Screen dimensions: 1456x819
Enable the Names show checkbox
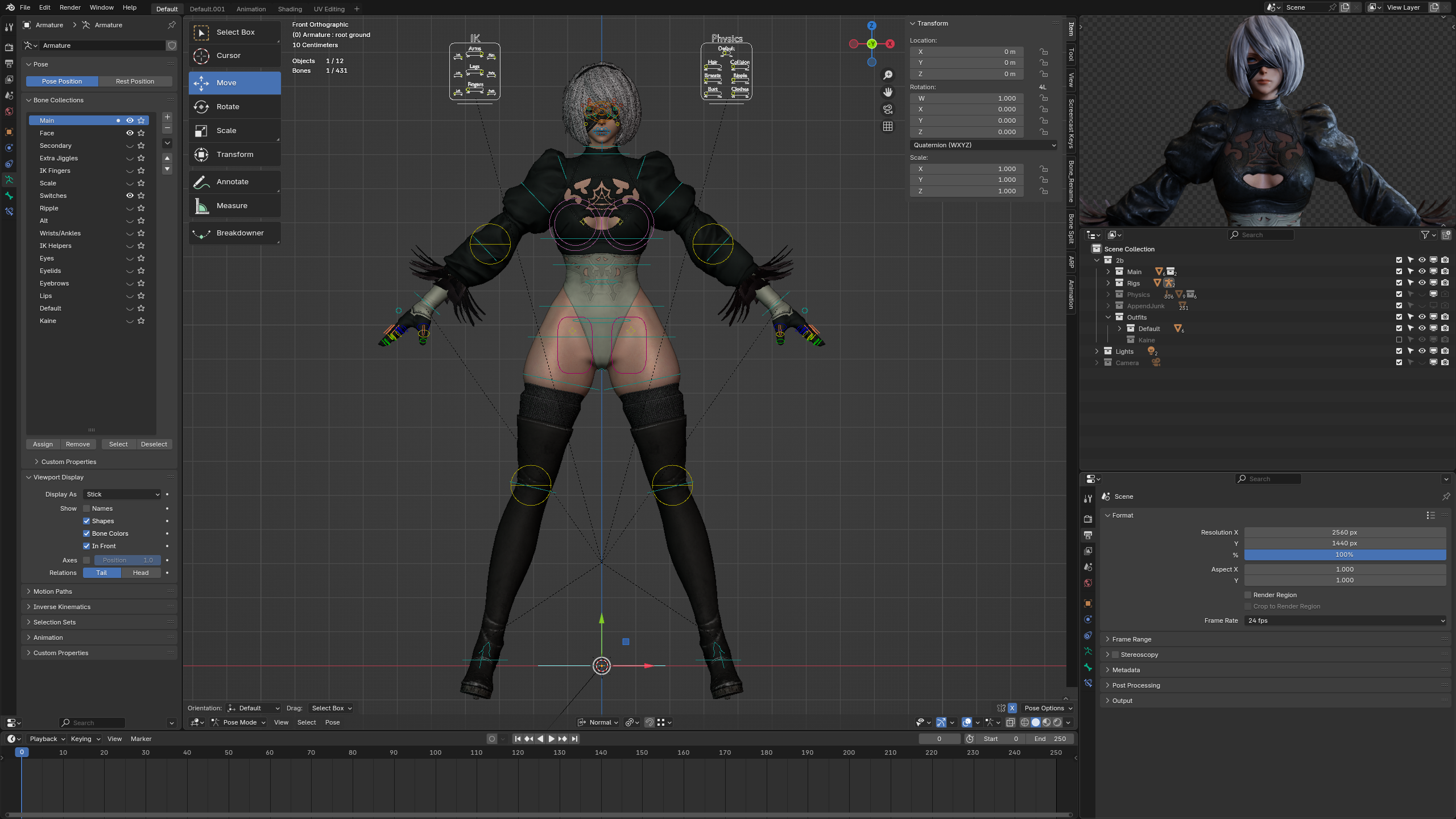click(x=86, y=508)
